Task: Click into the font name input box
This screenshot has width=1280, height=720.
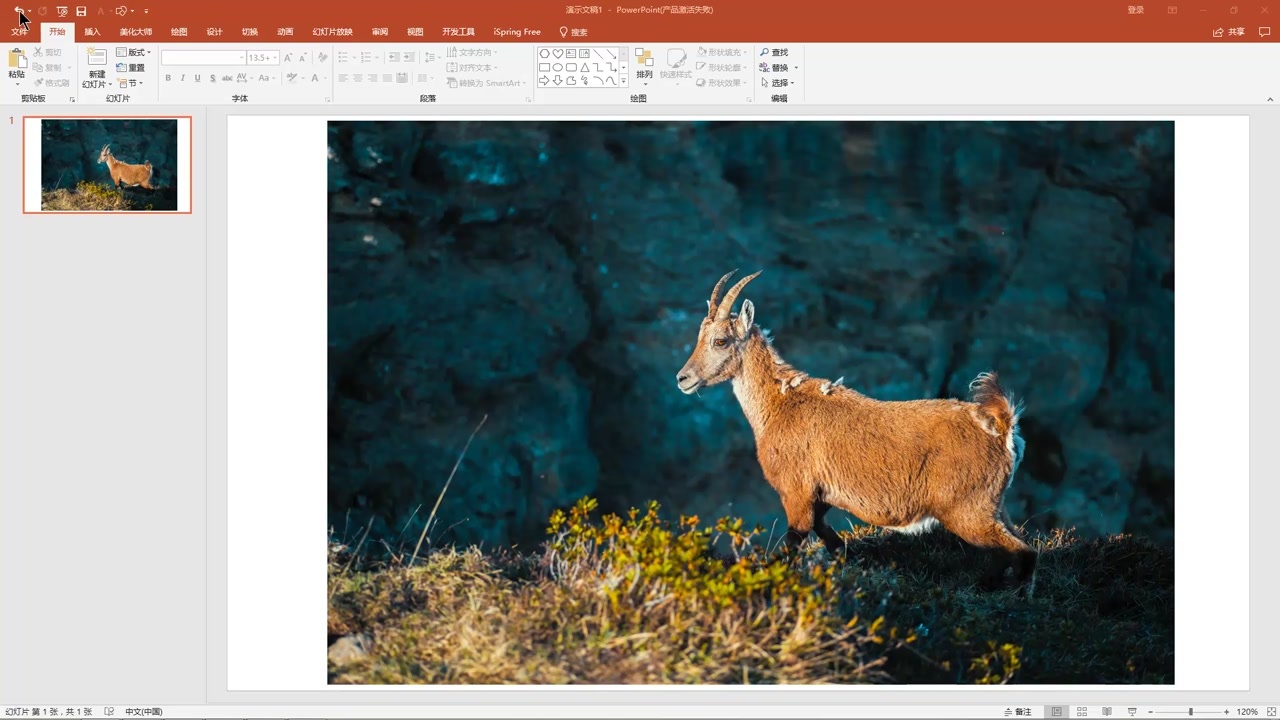Action: click(203, 58)
